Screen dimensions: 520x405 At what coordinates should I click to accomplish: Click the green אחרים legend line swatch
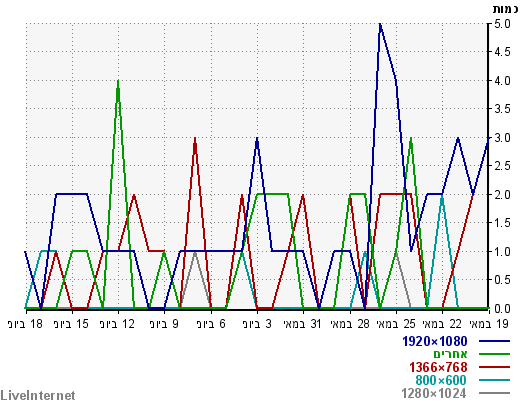coord(495,354)
